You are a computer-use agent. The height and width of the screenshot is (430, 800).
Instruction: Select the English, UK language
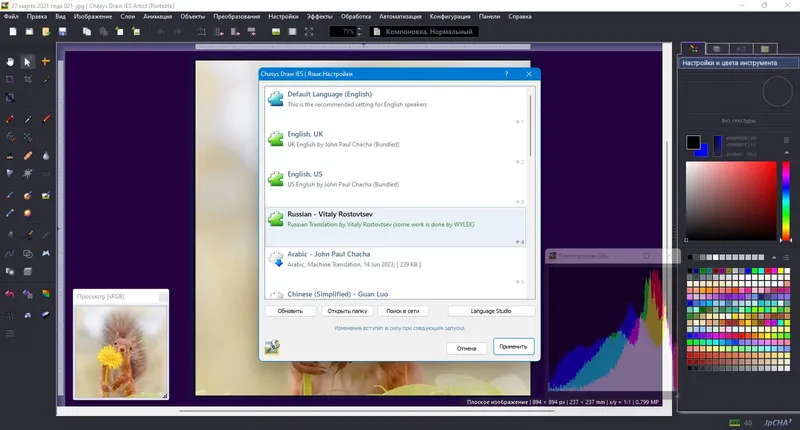tap(395, 146)
